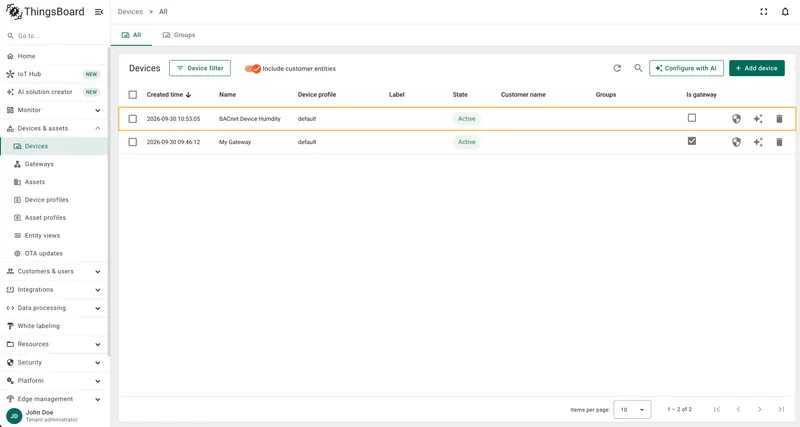Toggle Is gateway for BACnet Device Humidity

[692, 118]
